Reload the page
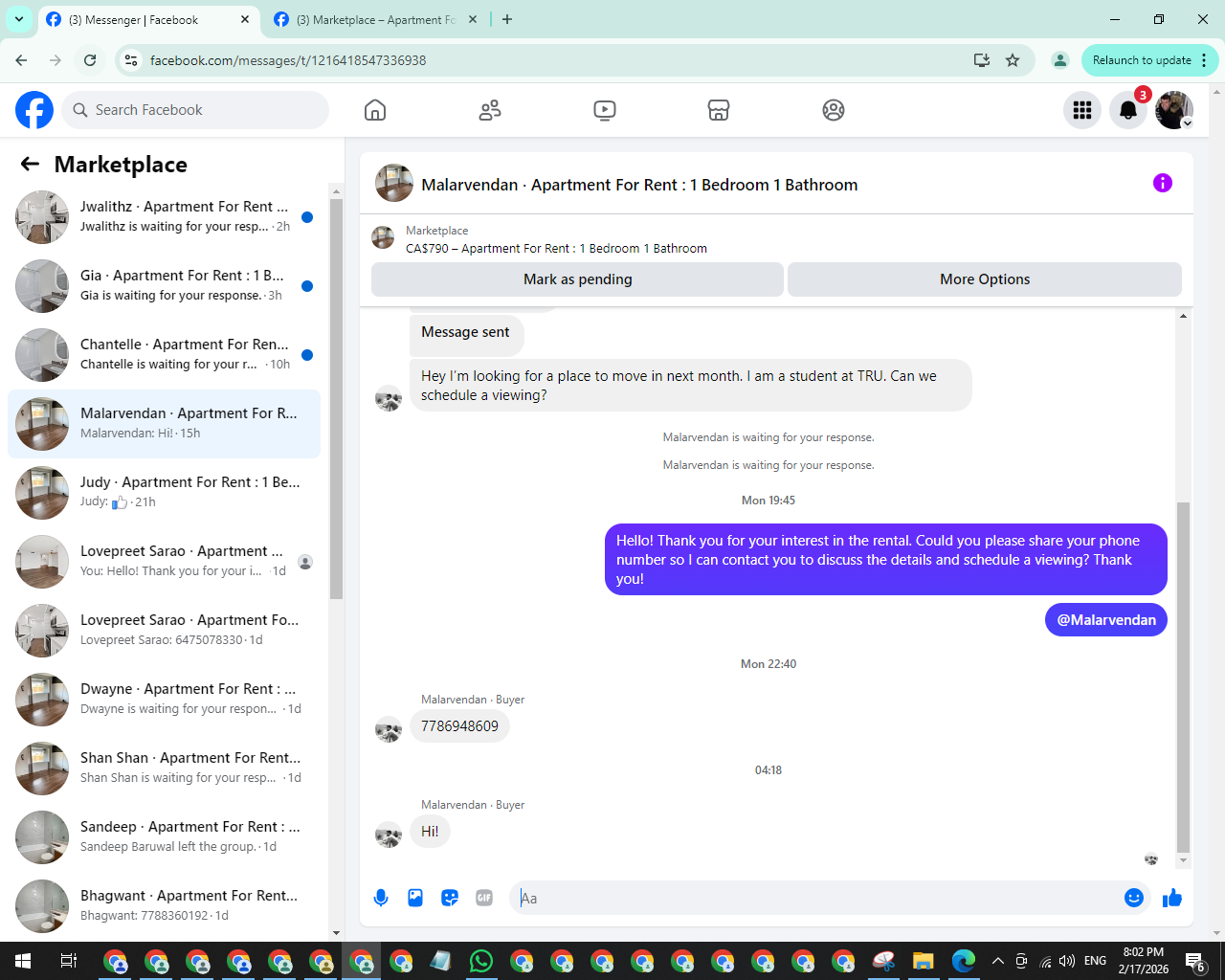 click(90, 60)
